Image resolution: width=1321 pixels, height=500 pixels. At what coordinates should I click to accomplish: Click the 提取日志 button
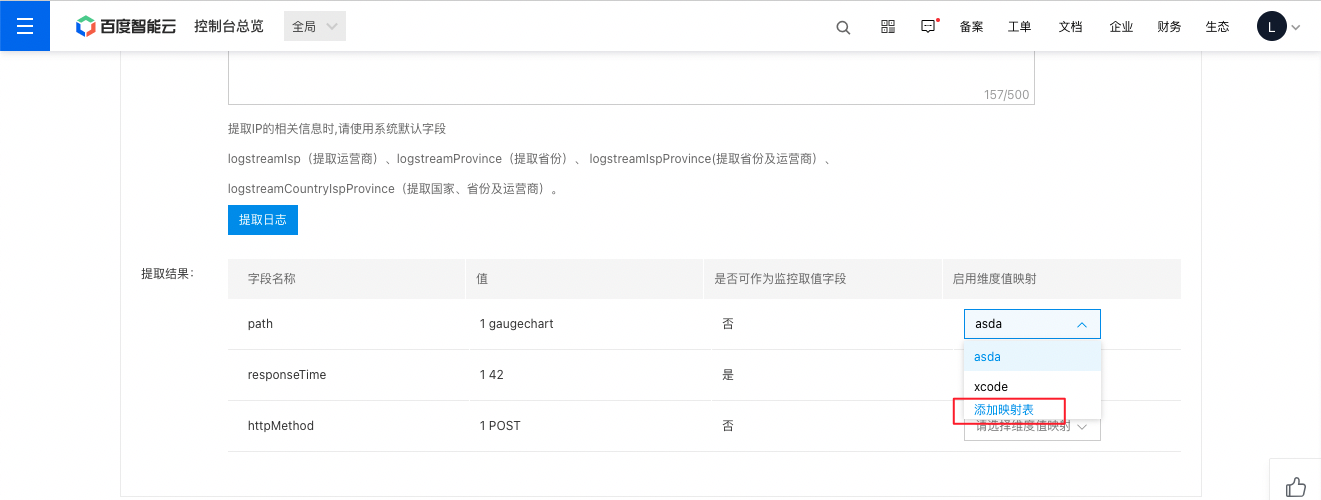[x=263, y=220]
